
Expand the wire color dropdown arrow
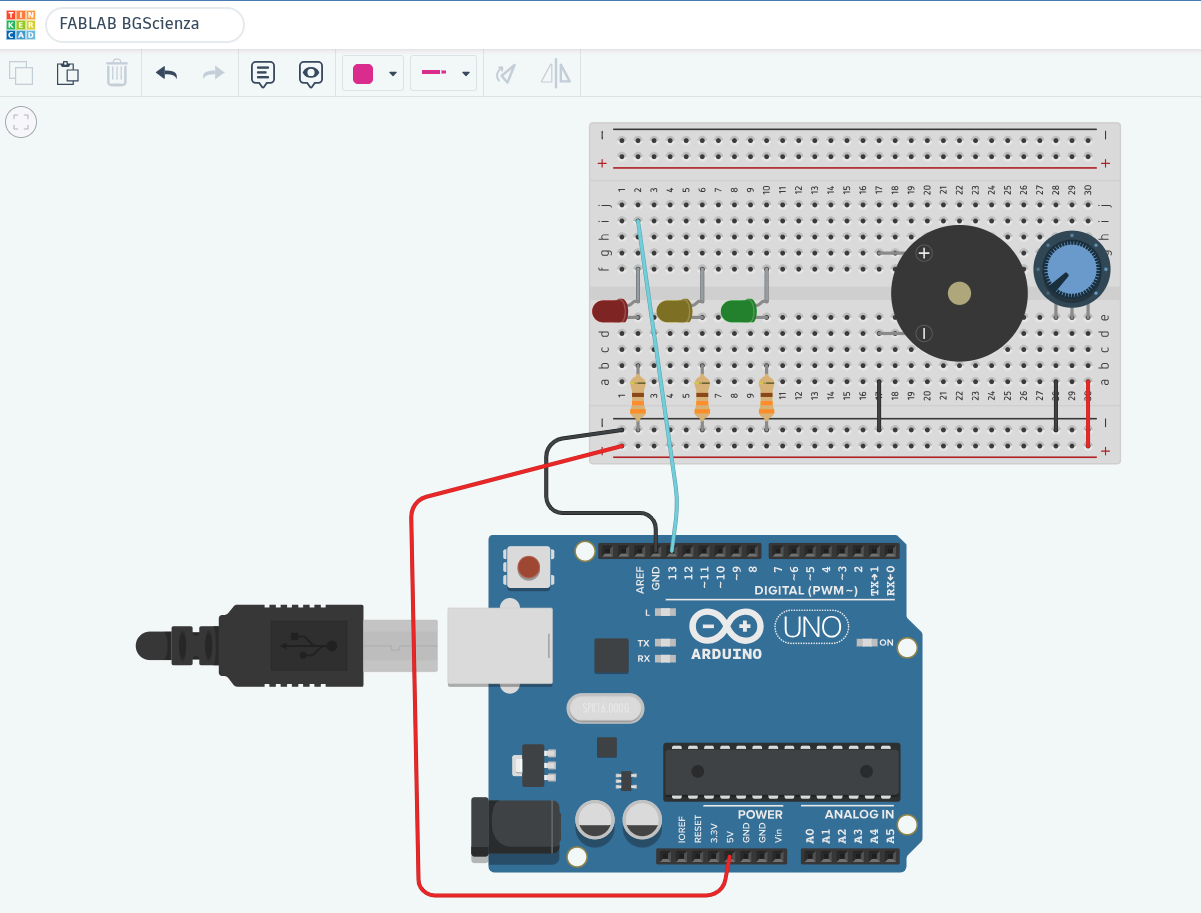[393, 74]
